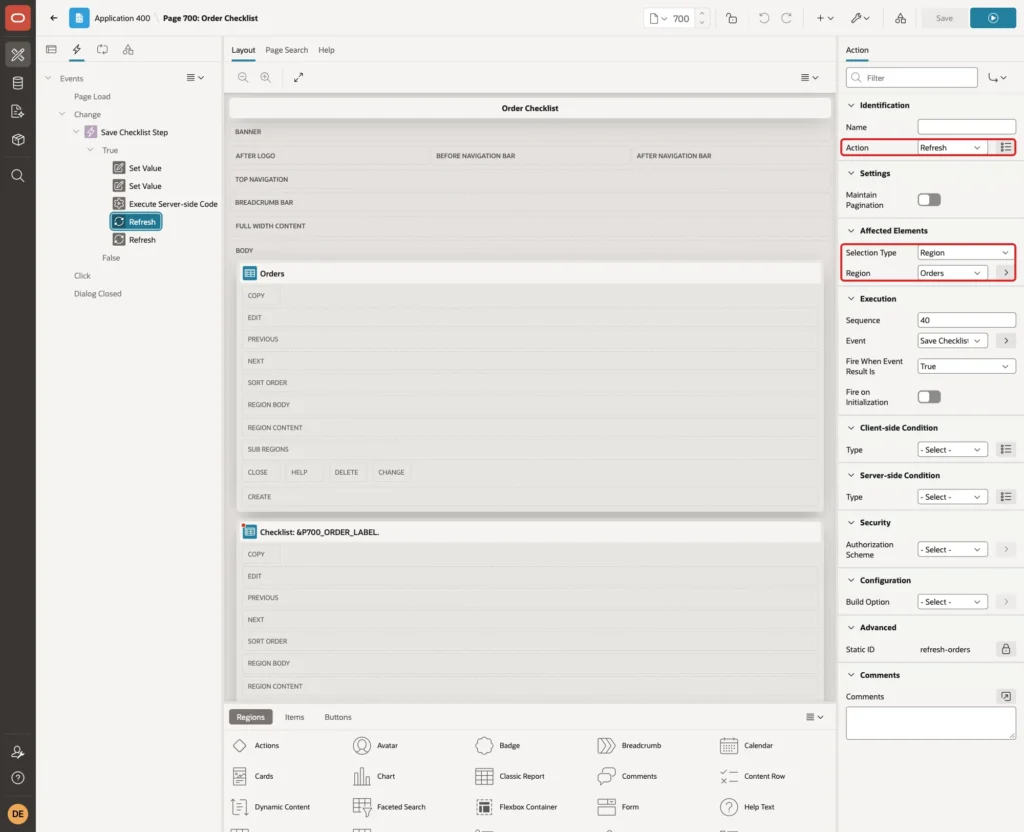The width and height of the screenshot is (1024, 832).
Task: Click in the Comments text area
Action: pos(931,724)
